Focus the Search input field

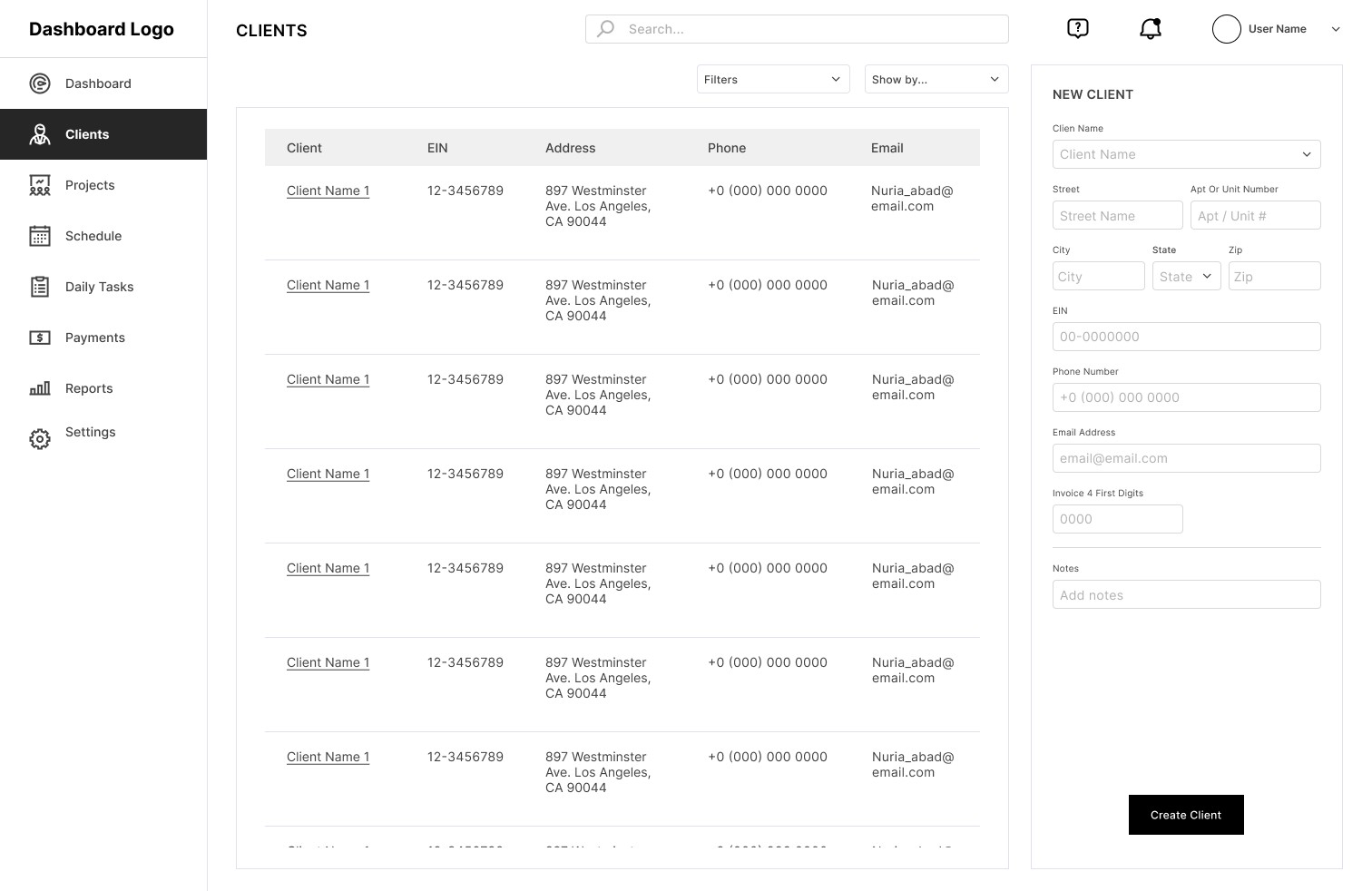pos(797,29)
